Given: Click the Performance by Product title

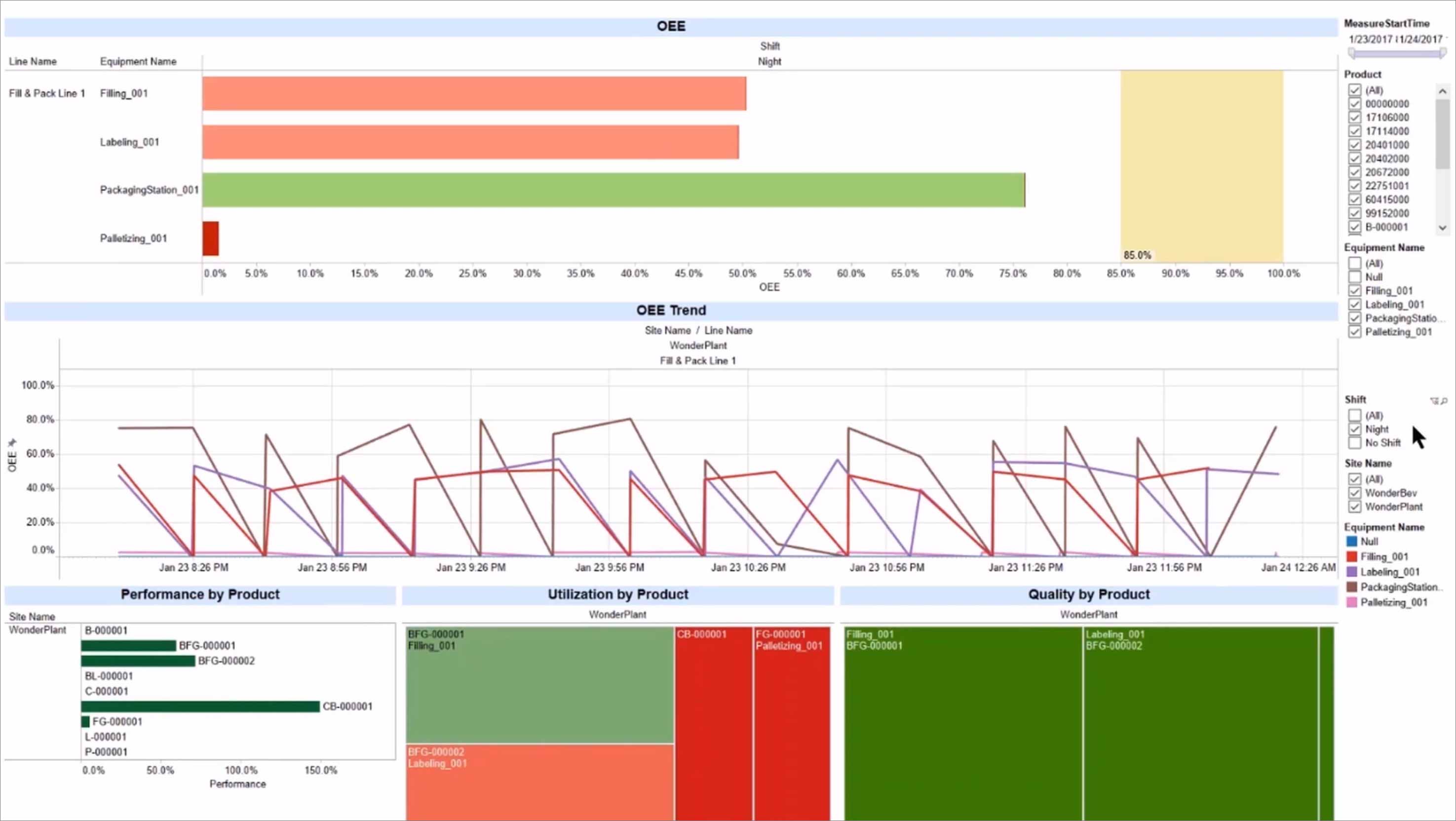Looking at the screenshot, I should point(200,594).
